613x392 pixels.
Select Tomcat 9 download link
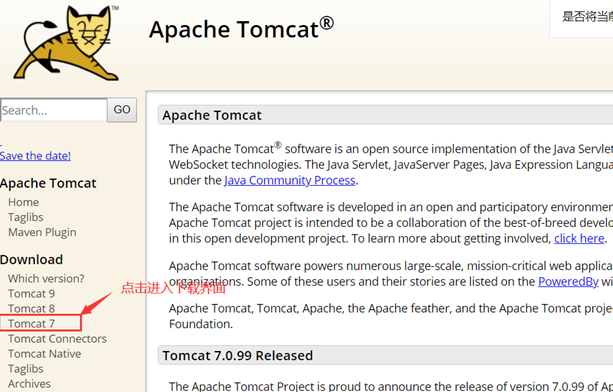click(x=31, y=294)
